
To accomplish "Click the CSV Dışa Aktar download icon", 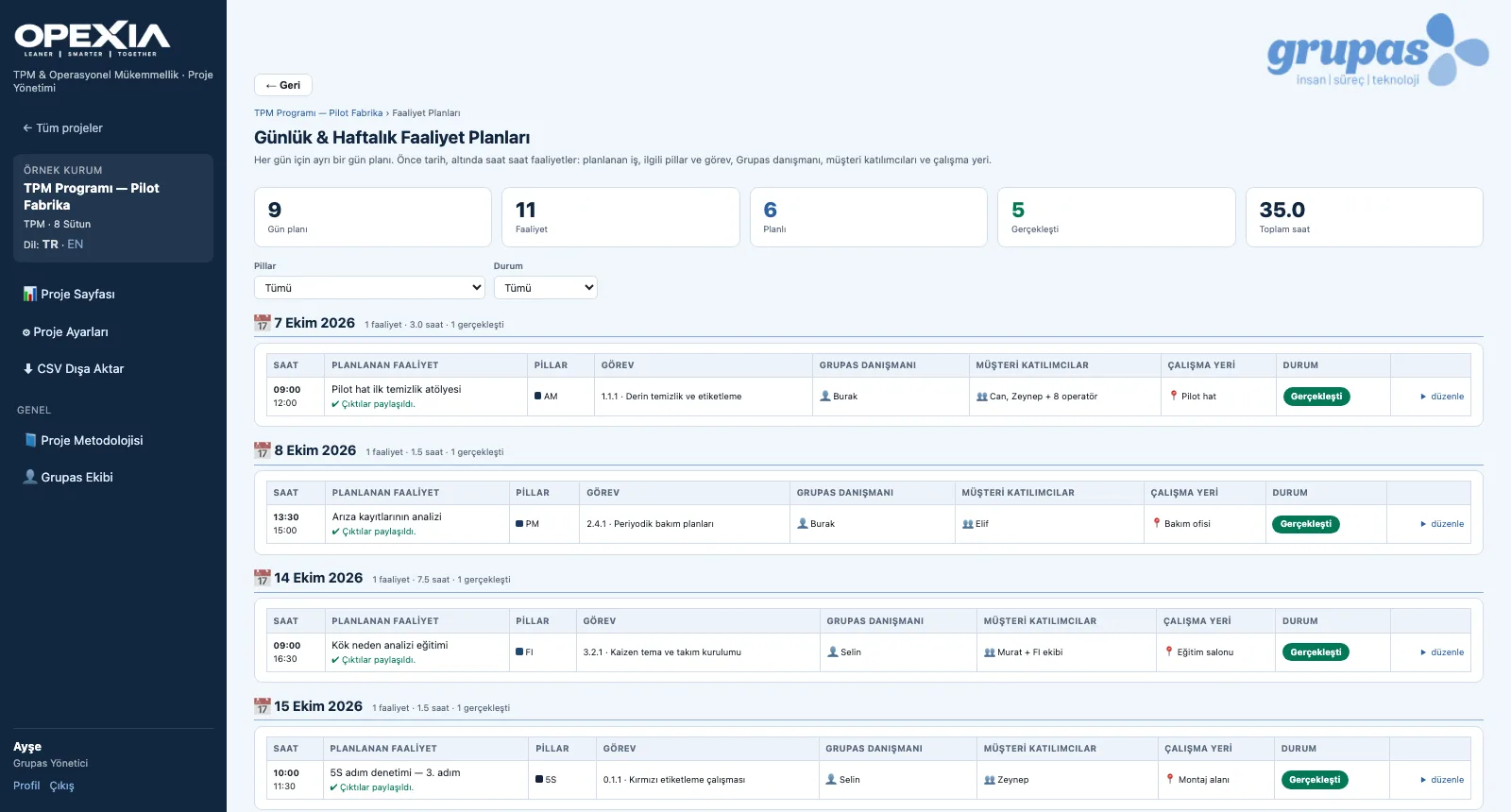I will point(28,368).
